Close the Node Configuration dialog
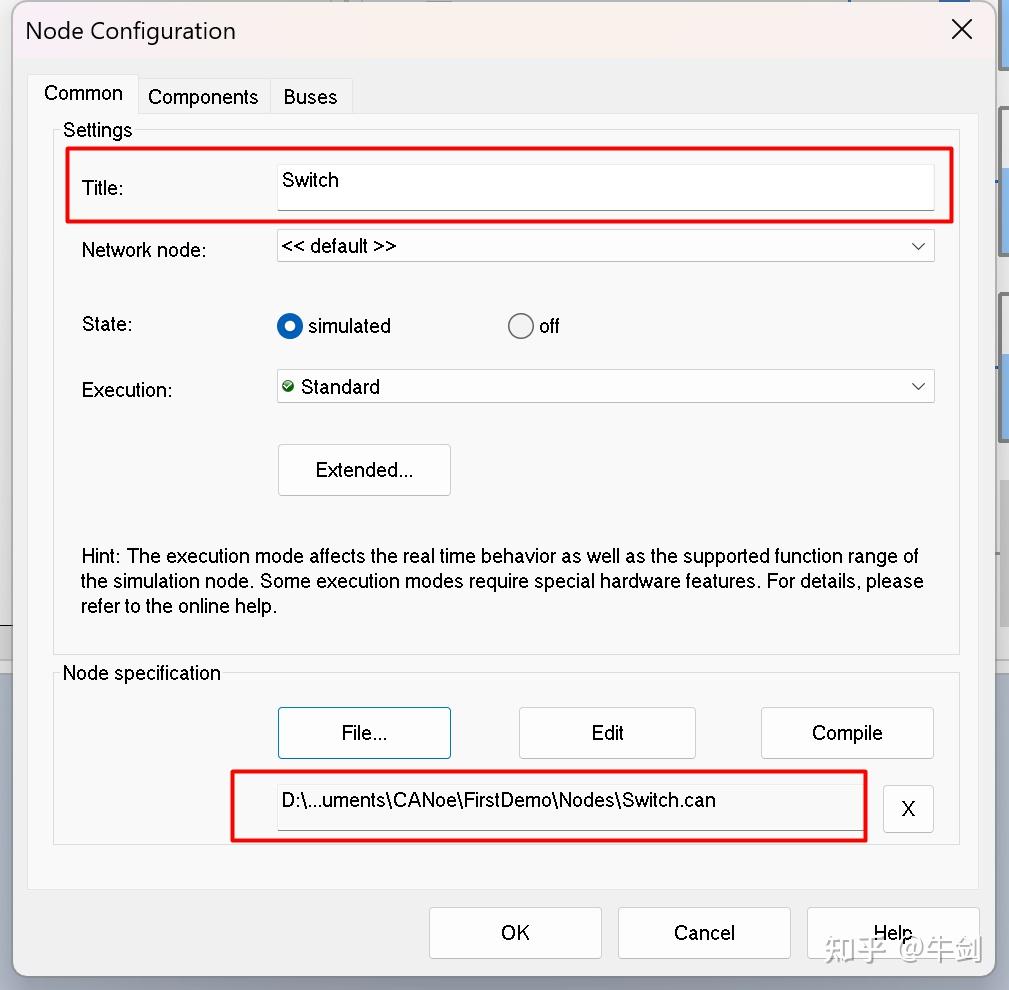Image resolution: width=1009 pixels, height=990 pixels. tap(961, 30)
